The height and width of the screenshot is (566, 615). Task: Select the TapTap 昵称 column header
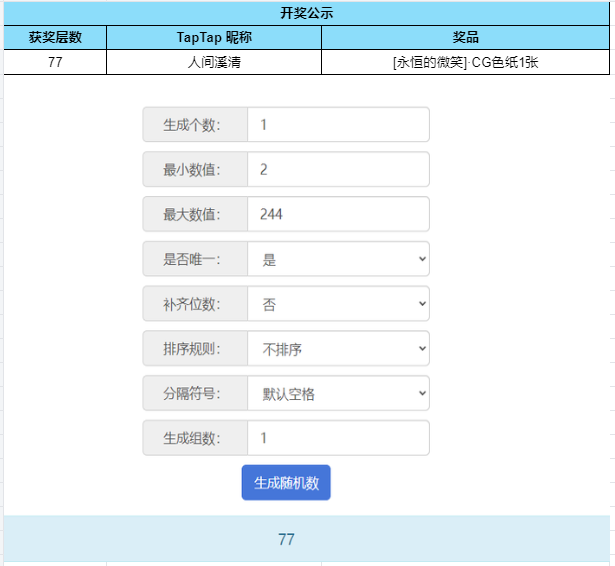tap(213, 38)
